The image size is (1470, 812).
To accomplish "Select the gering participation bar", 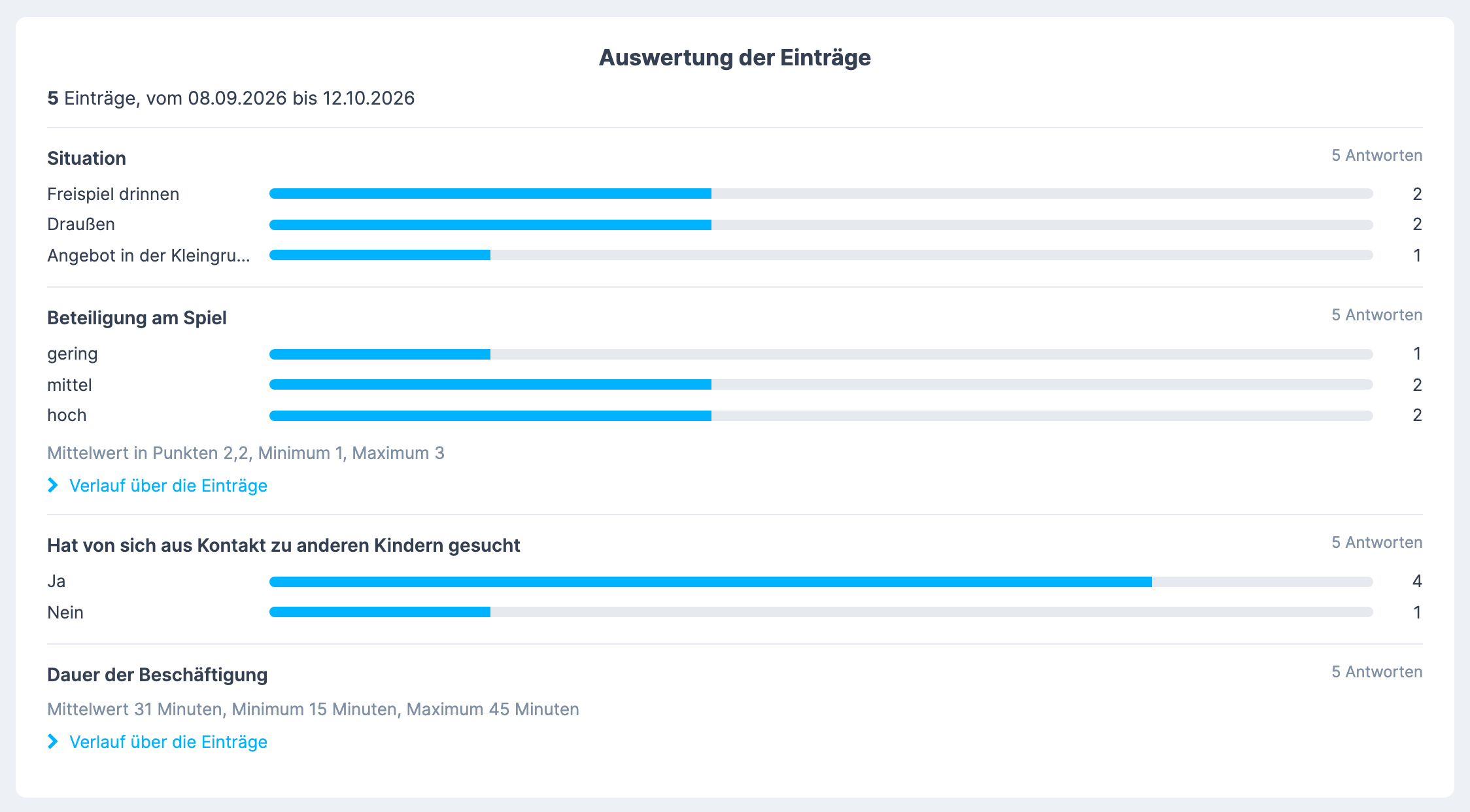I will pyautogui.click(x=821, y=354).
